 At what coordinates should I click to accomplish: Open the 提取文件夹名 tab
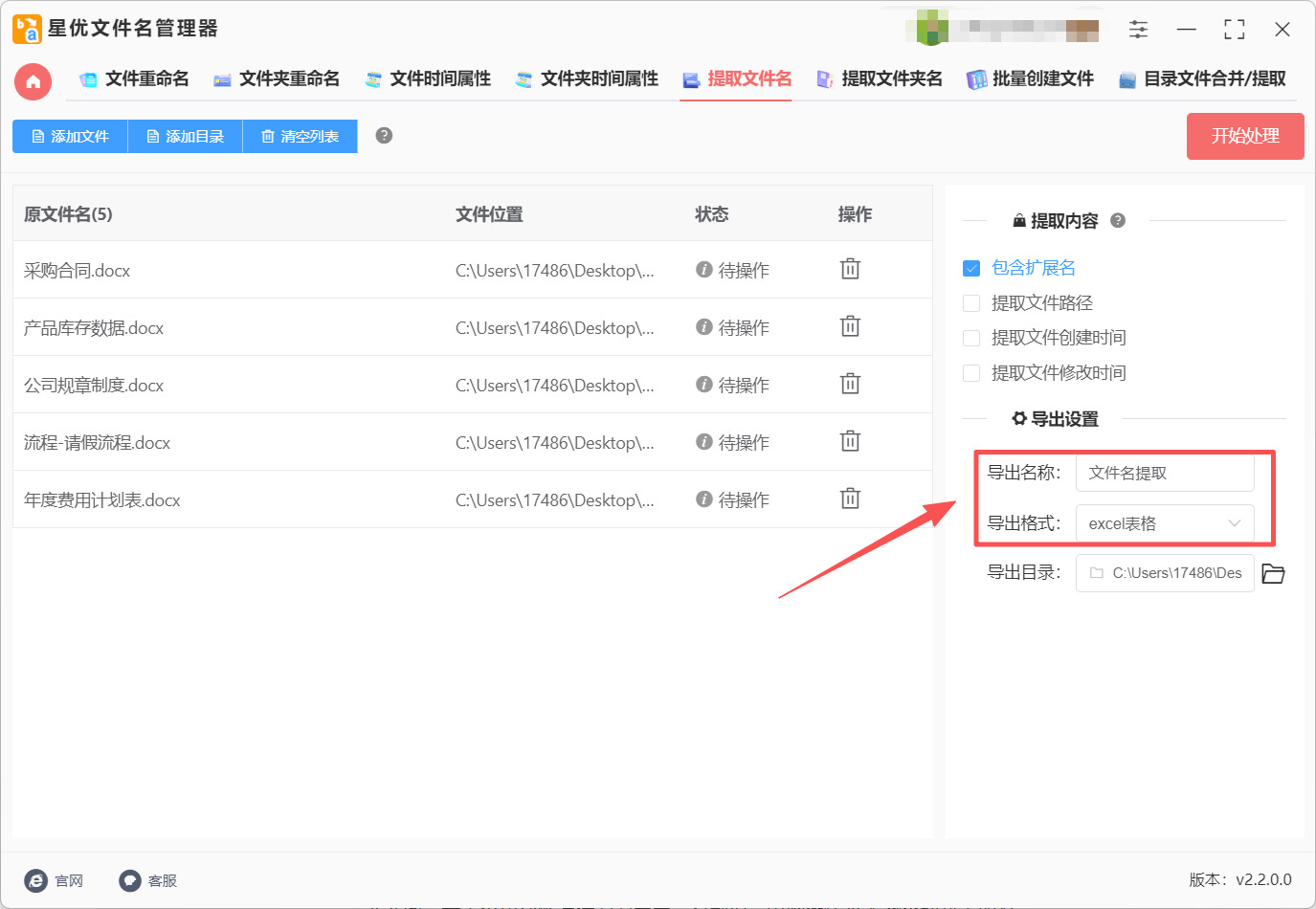point(879,79)
